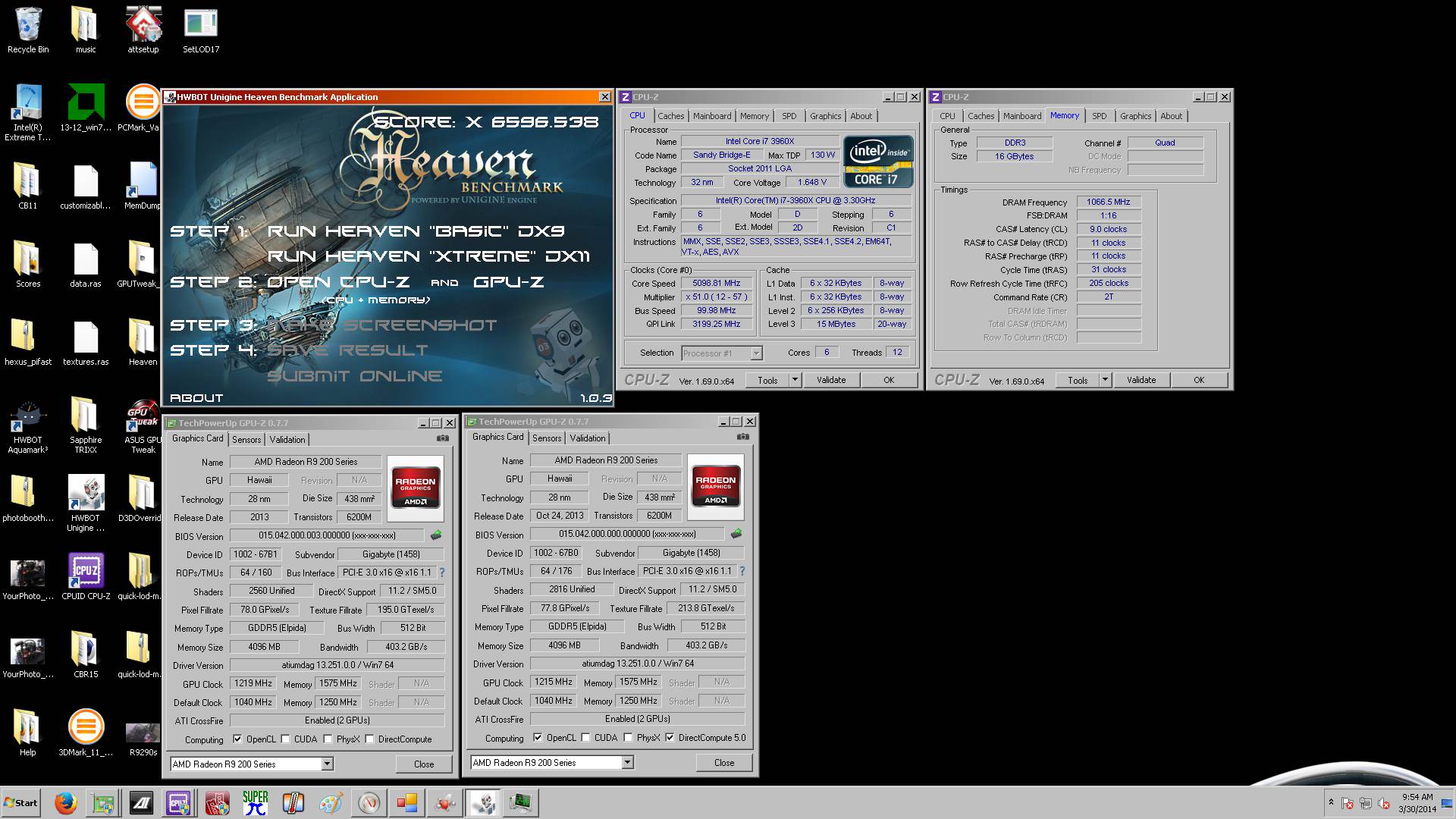Switch to Mainboard tab in left CPU-Z

(712, 116)
